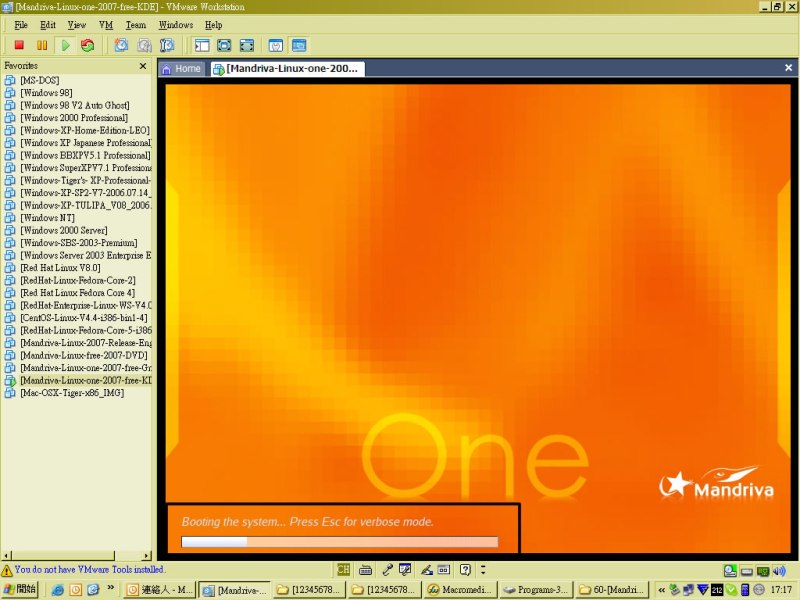Click the Console view toolbar icon
The width and height of the screenshot is (800, 600).
point(299,45)
